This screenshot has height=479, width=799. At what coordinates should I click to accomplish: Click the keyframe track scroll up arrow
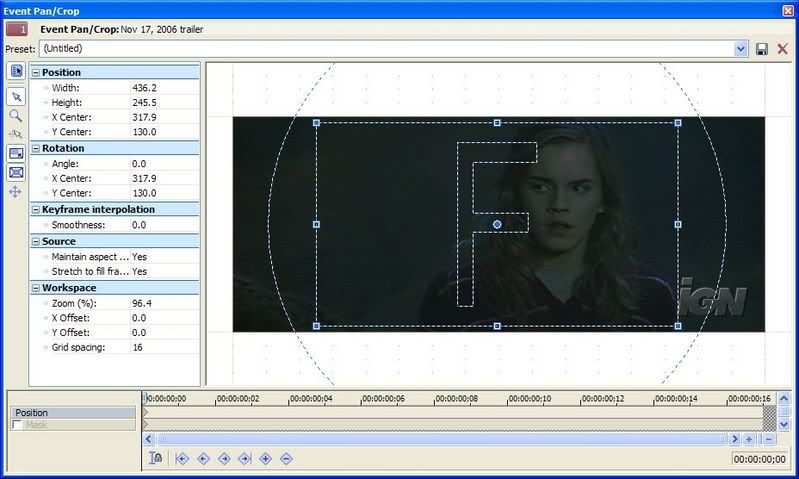[x=784, y=398]
